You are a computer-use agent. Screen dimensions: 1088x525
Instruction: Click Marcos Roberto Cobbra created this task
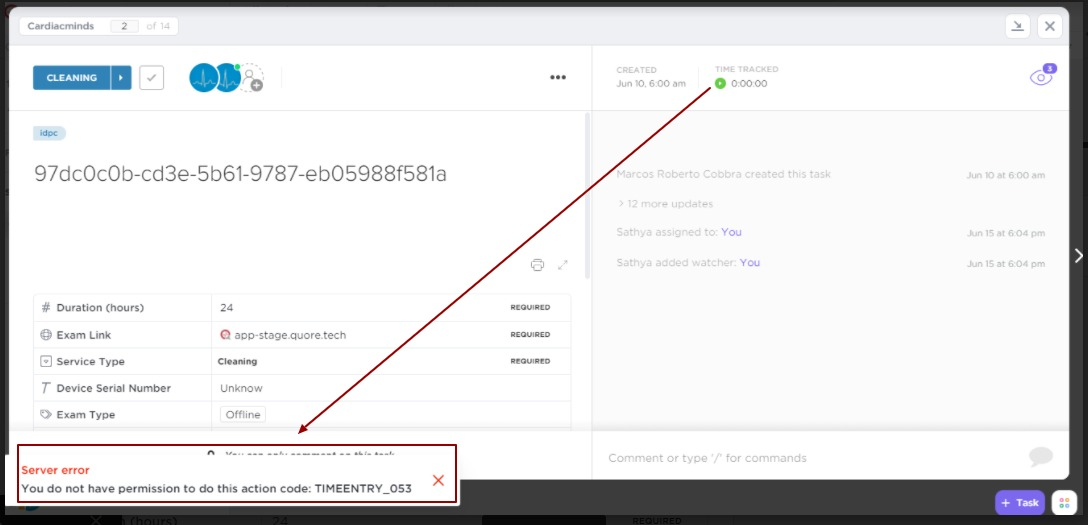tap(724, 174)
